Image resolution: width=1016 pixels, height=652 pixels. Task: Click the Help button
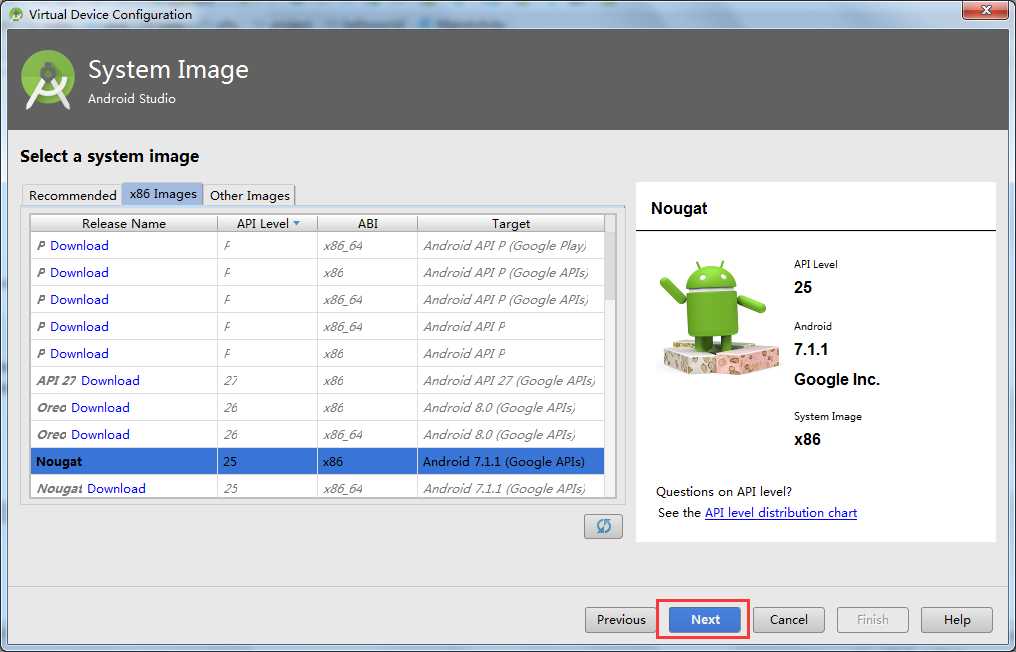(x=956, y=620)
